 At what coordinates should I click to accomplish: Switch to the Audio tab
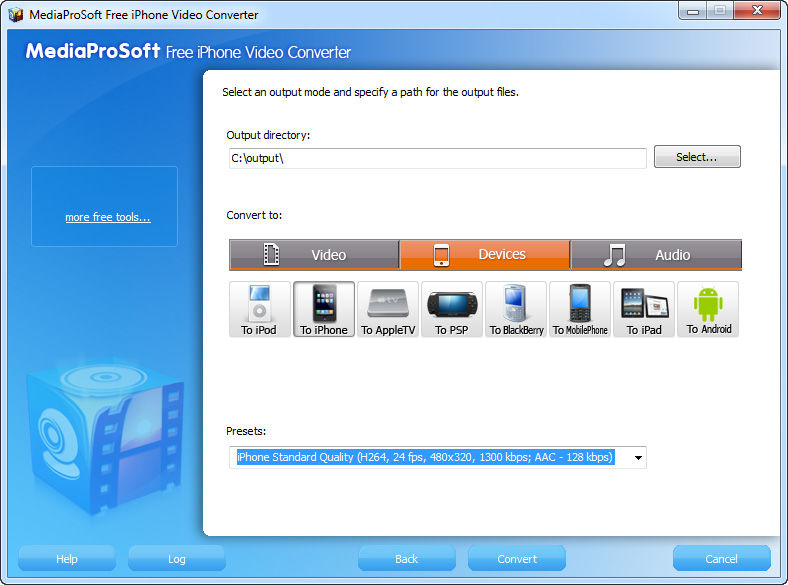[x=656, y=255]
